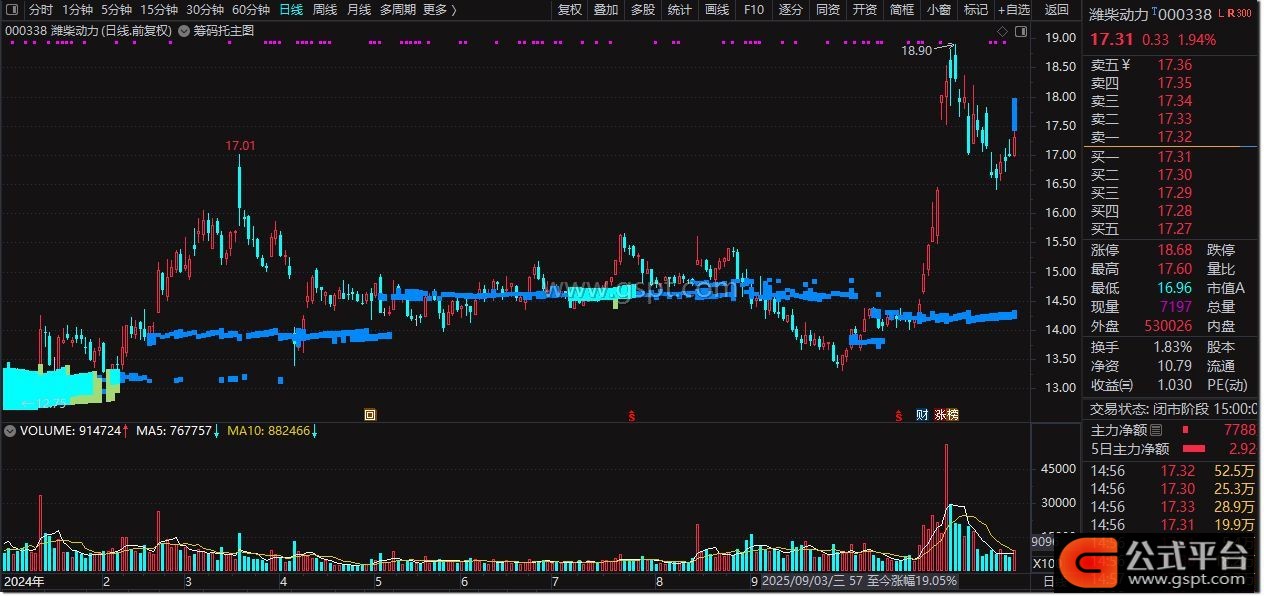Click the 返回 back button
Screen dimensions: 1264x596
tap(1057, 10)
